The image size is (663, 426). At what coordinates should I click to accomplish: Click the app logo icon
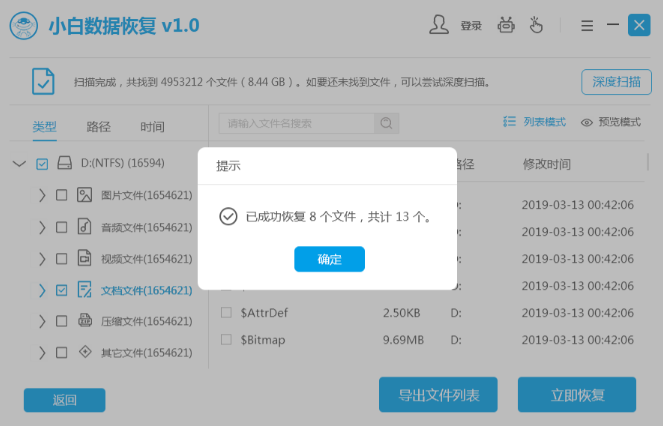(24, 26)
